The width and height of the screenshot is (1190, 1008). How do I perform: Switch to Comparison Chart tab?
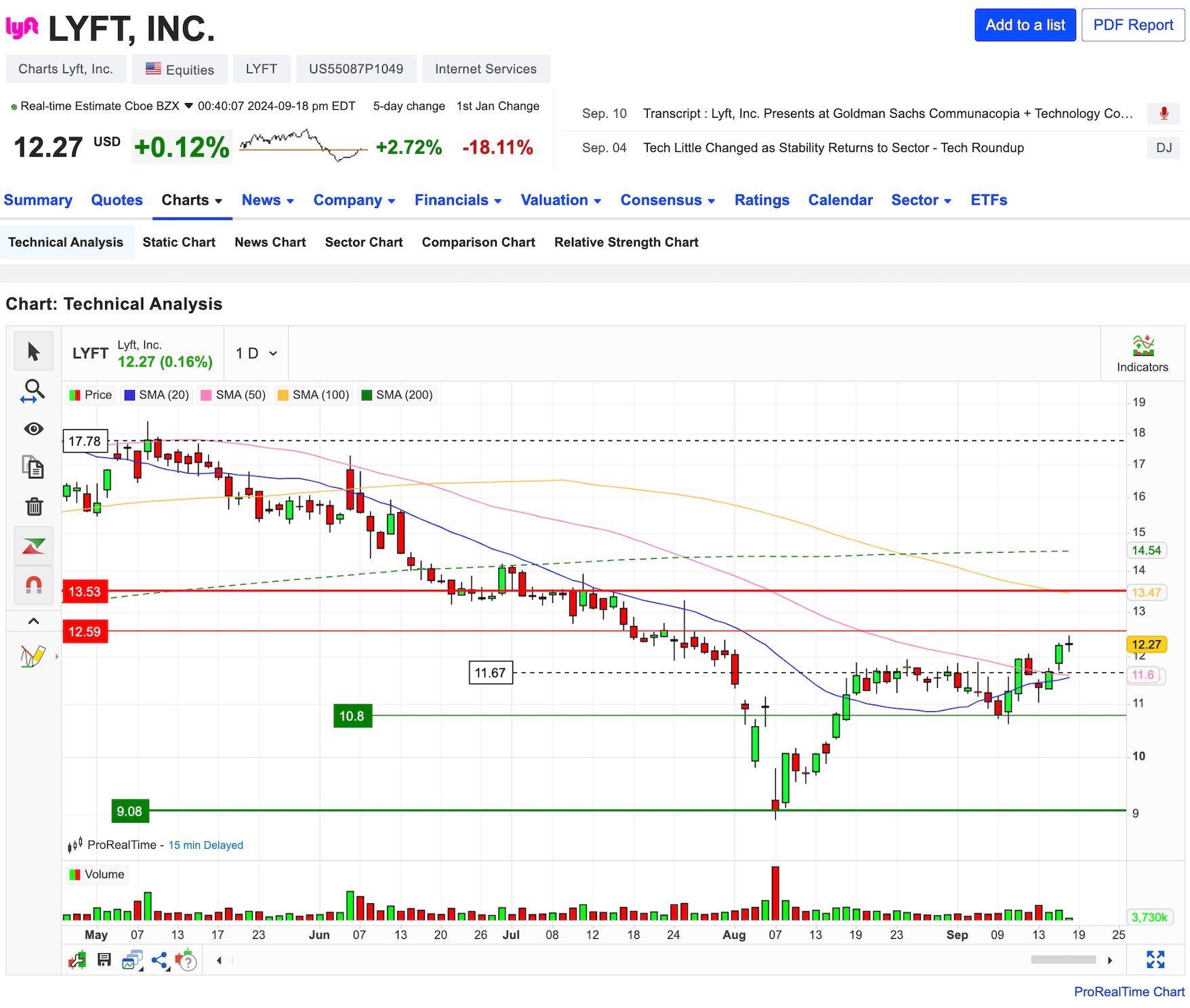pyautogui.click(x=478, y=243)
